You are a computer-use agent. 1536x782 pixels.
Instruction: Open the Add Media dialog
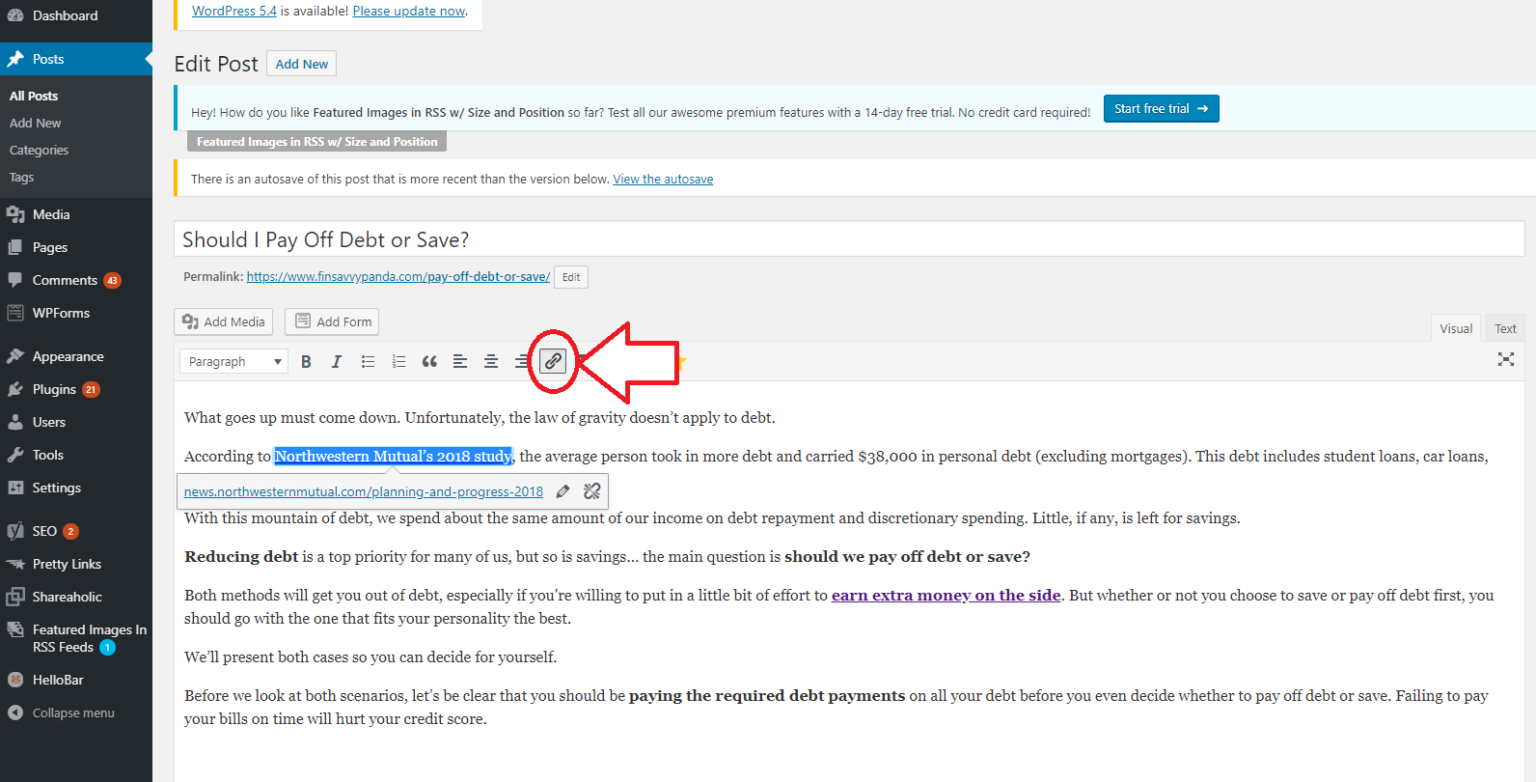(224, 321)
